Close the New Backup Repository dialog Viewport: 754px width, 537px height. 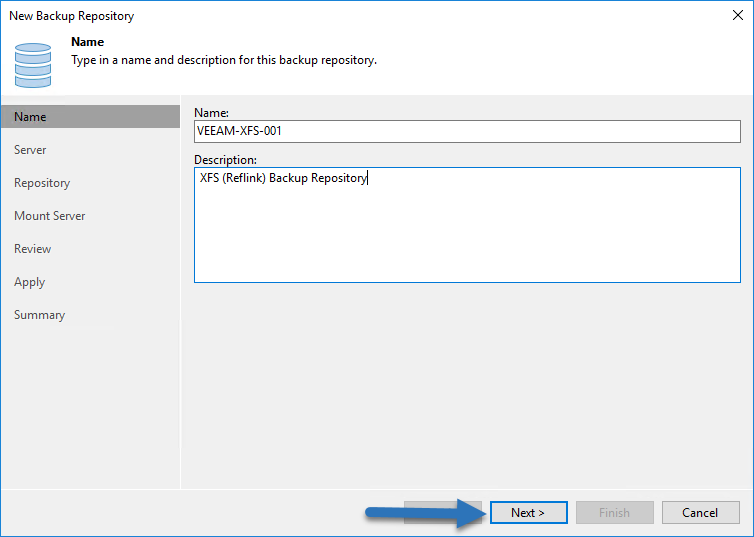[738, 15]
